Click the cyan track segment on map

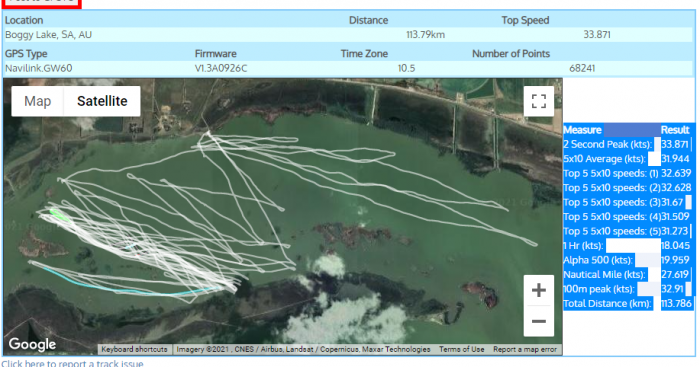(125, 288)
